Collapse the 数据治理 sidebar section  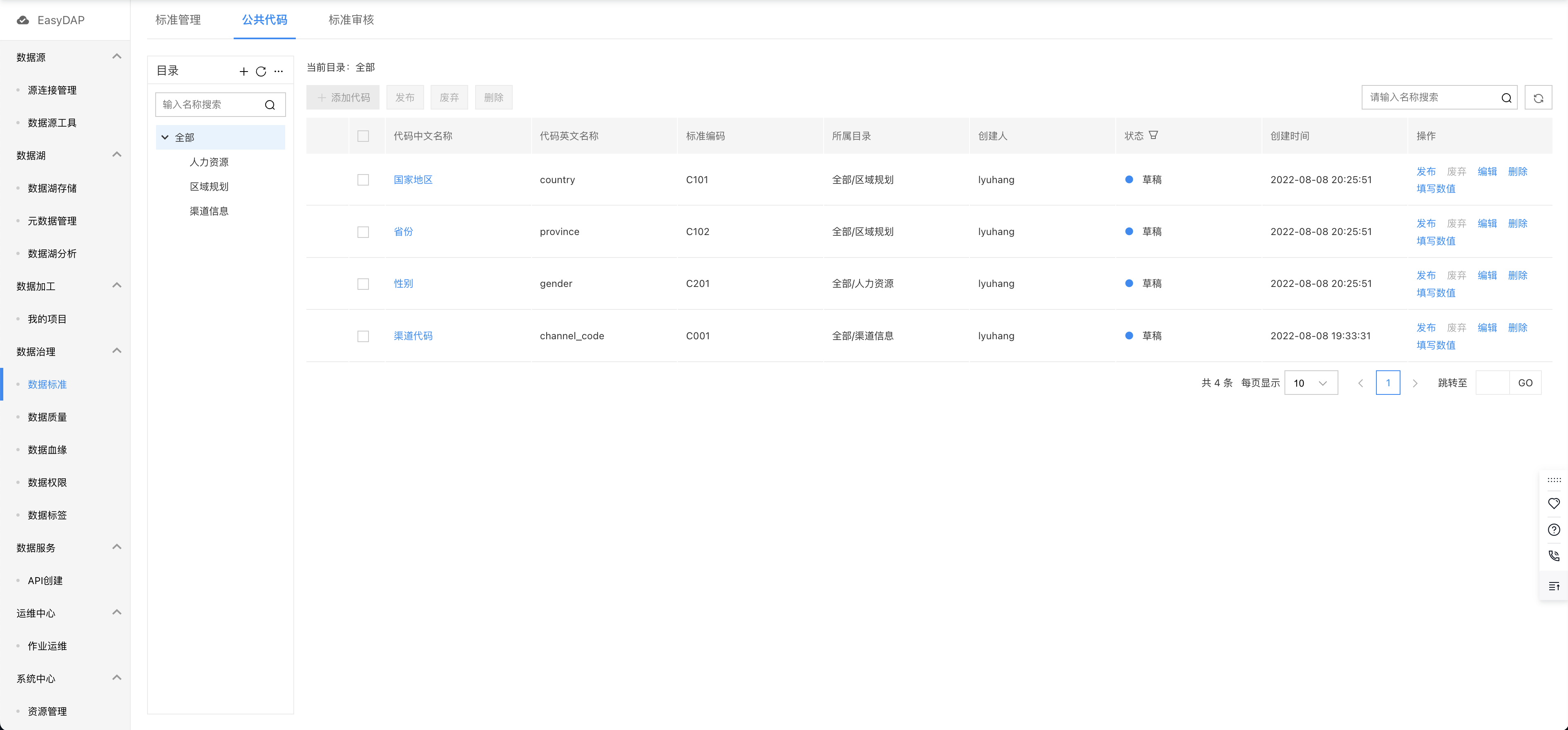point(117,351)
